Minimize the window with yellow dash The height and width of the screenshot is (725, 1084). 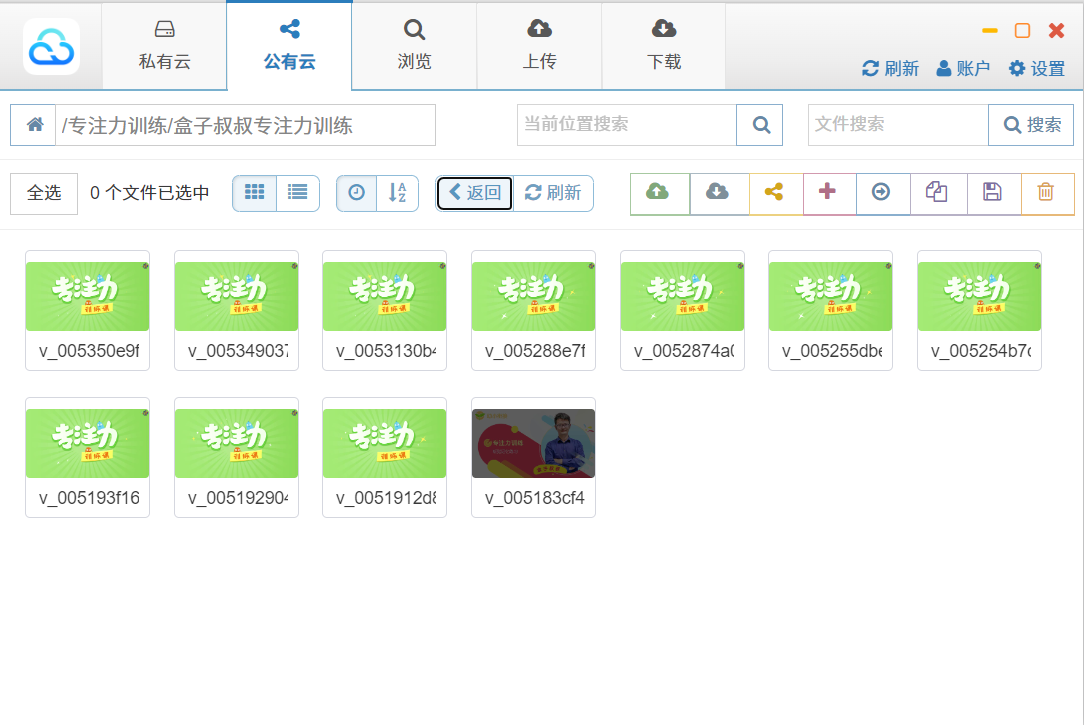pos(989,30)
